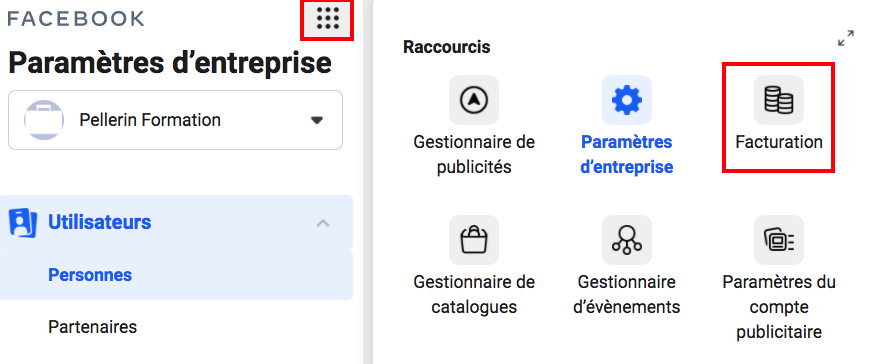This screenshot has width=879, height=364.
Task: Click the blue Paramètres d'entreprise label
Action: 627,155
